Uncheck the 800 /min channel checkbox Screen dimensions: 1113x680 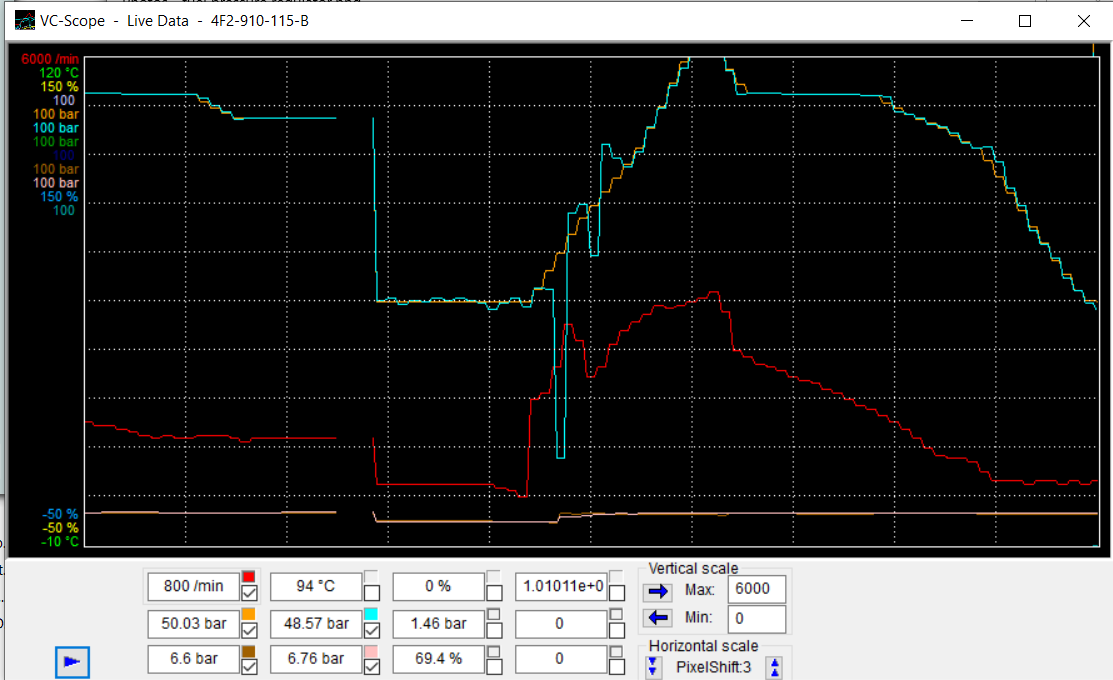click(249, 593)
